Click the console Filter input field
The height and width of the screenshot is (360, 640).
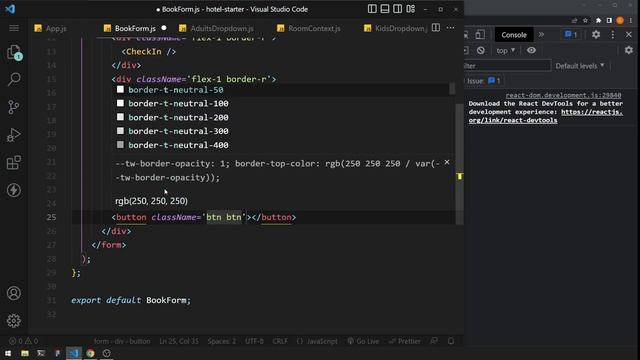point(507,66)
